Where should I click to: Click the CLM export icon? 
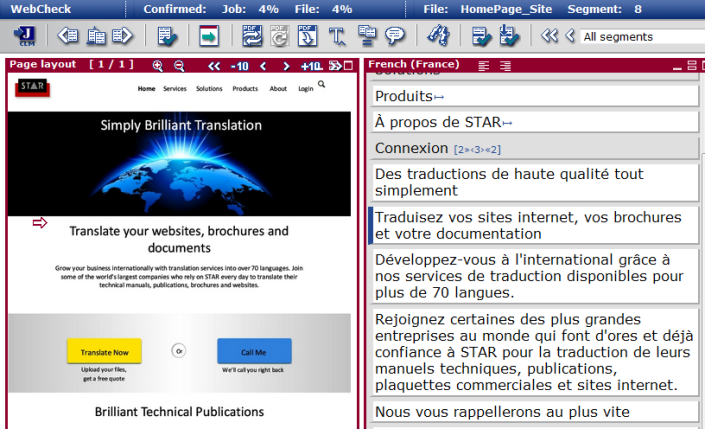point(25,36)
